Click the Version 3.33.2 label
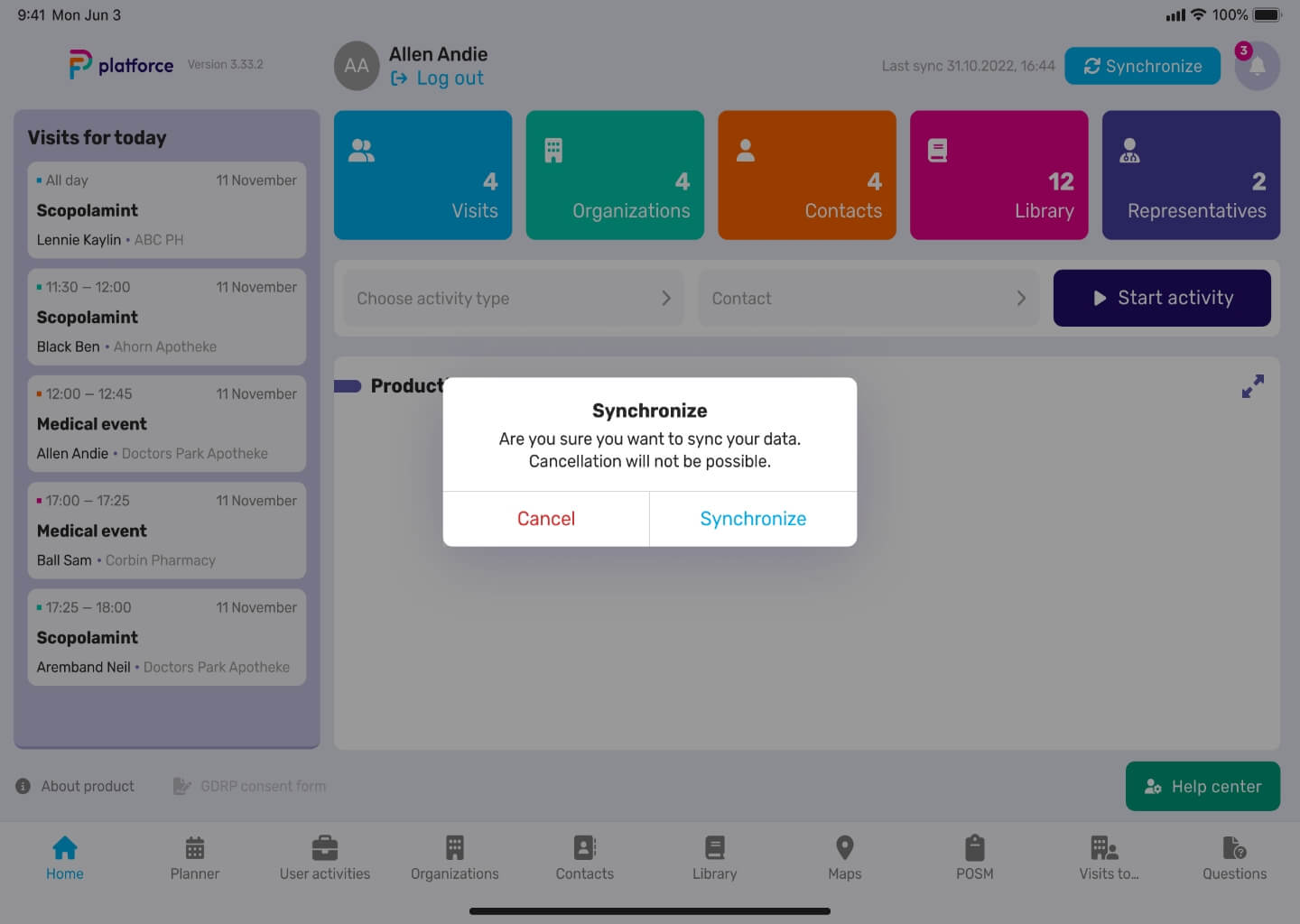Screen dimensions: 1300x924 [x=226, y=65]
